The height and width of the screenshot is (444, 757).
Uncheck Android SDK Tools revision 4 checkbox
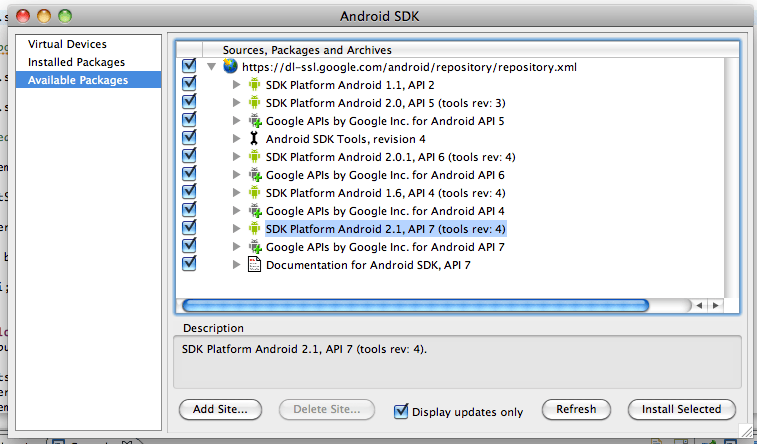coord(189,138)
